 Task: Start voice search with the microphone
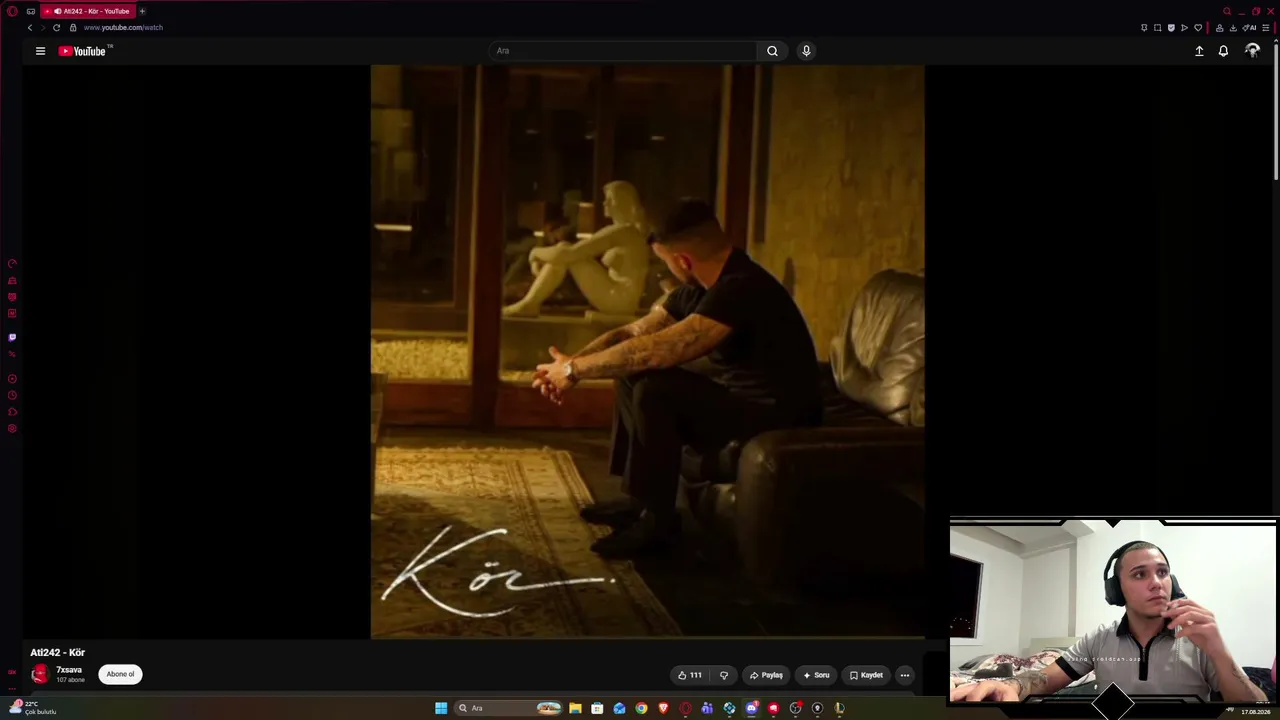(806, 51)
